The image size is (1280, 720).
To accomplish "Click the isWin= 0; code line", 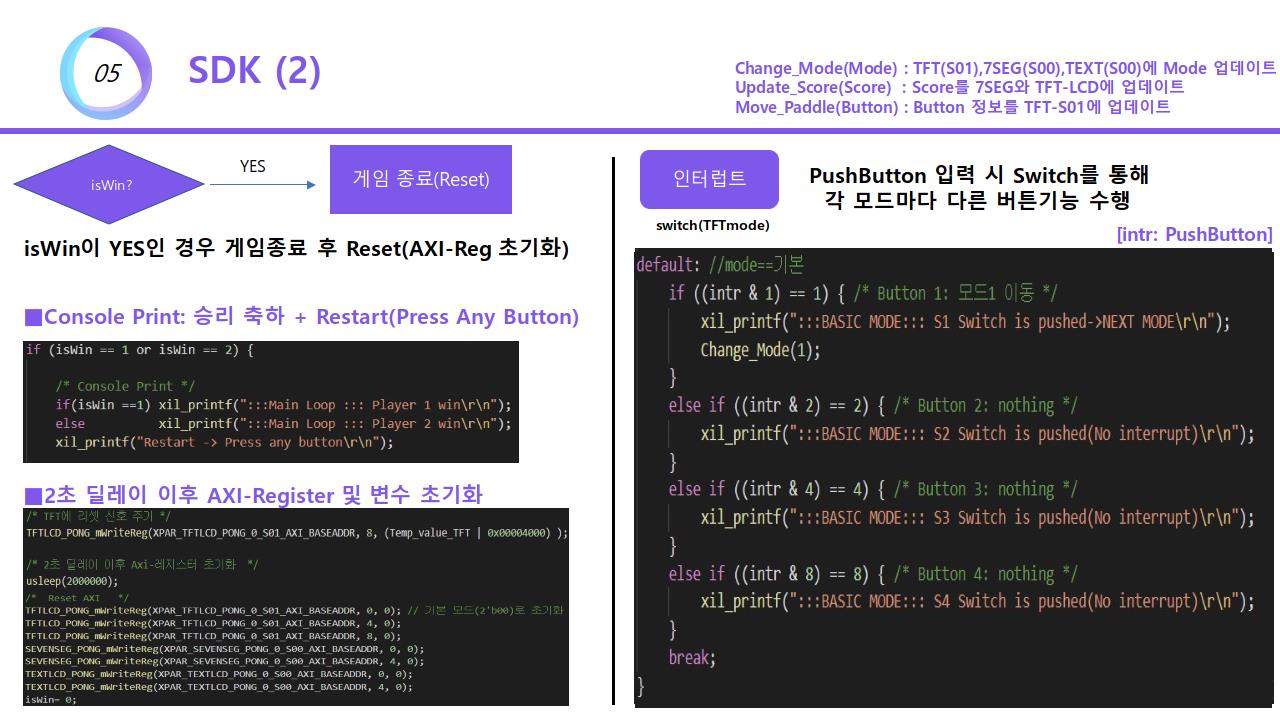I will pos(51,700).
